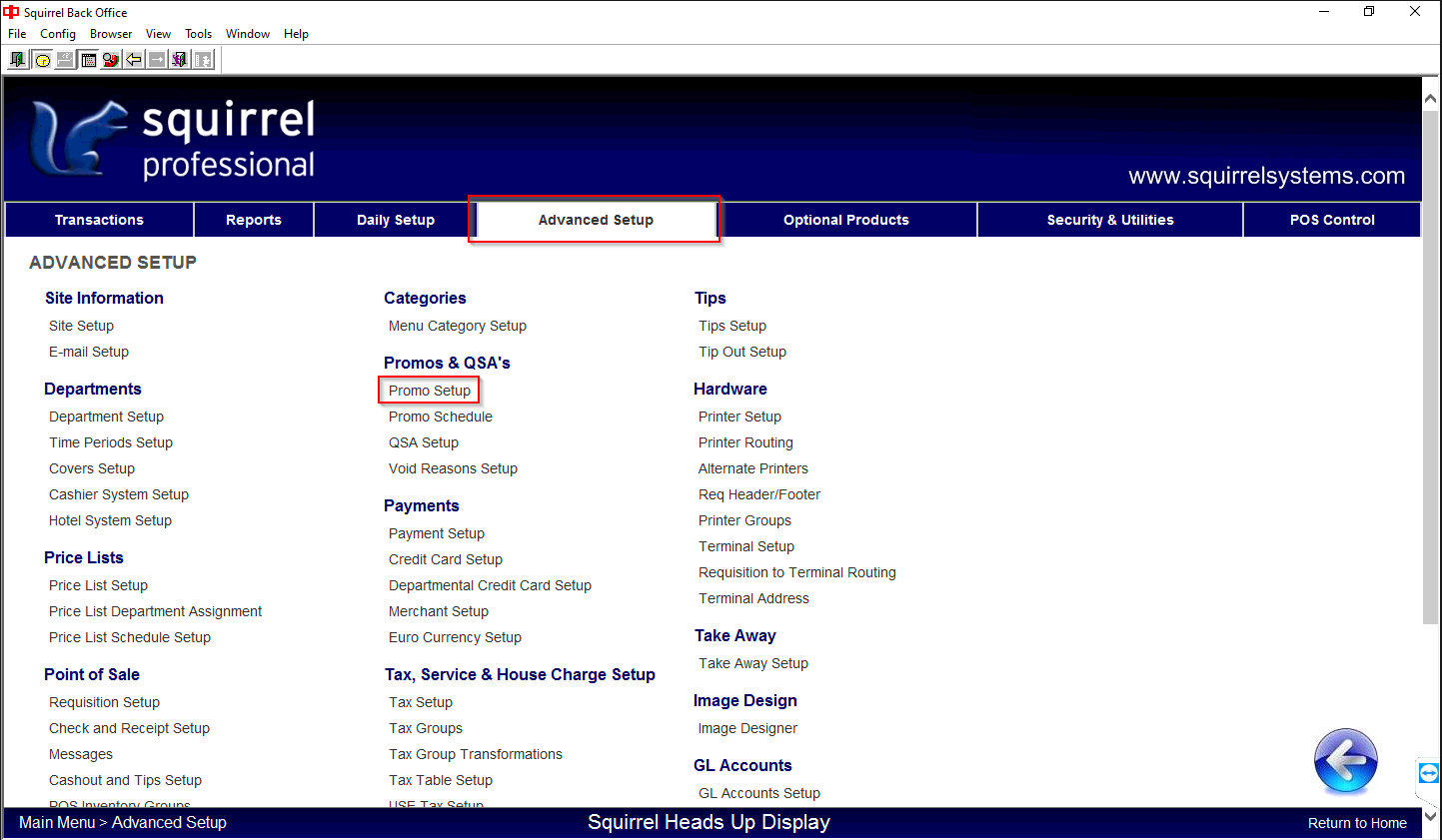
Task: Open the Config menu
Action: [58, 34]
